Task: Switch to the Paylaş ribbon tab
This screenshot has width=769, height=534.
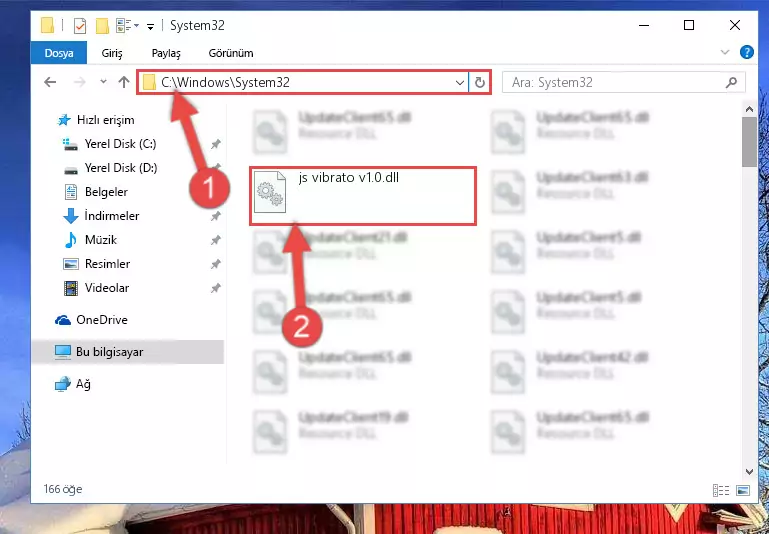Action: [166, 53]
